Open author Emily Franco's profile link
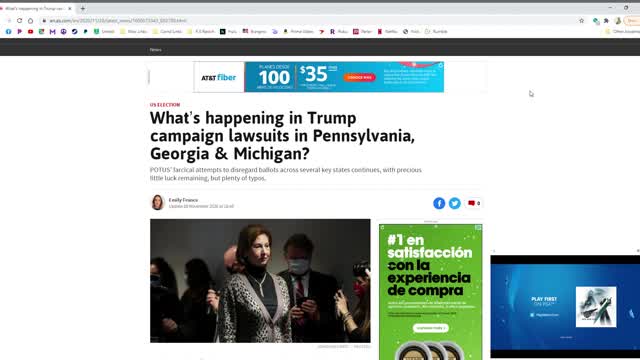The width and height of the screenshot is (640, 360). (x=183, y=200)
